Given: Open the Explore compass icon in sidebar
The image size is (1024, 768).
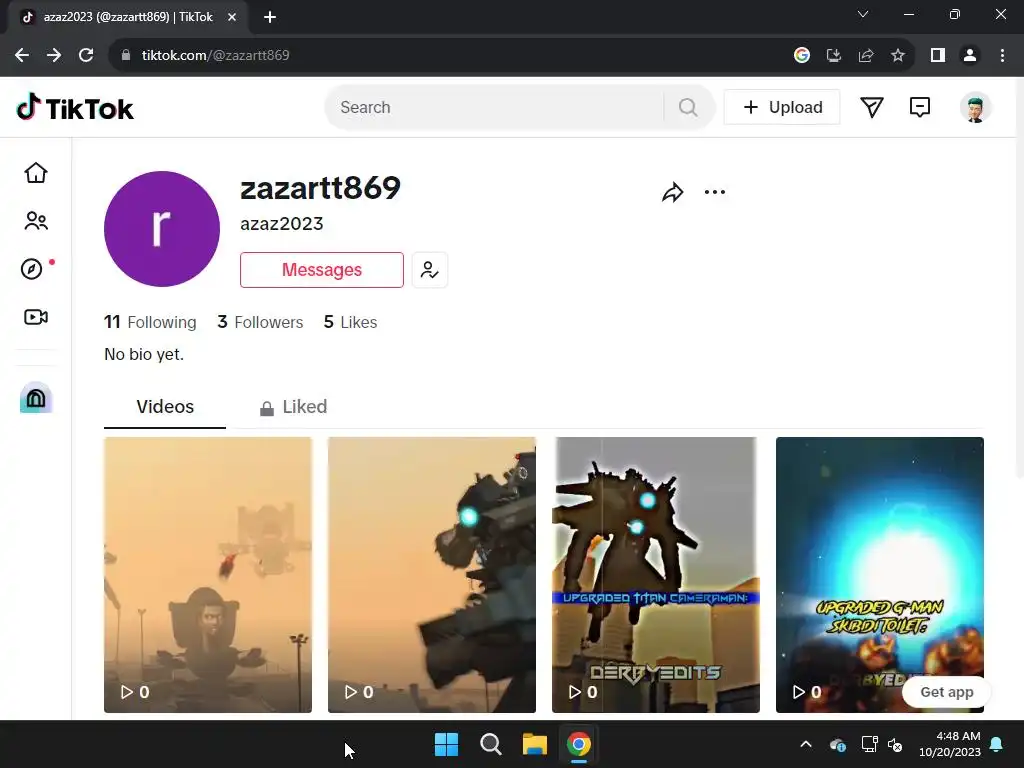Looking at the screenshot, I should (31, 269).
